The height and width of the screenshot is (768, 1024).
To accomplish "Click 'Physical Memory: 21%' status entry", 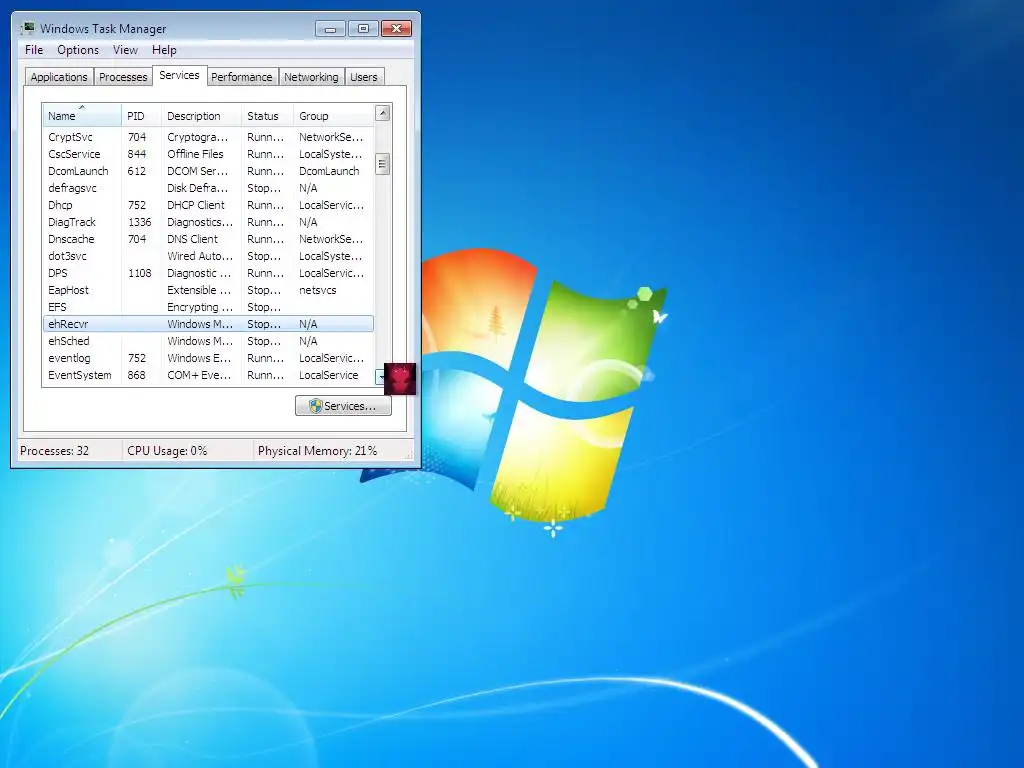I will point(317,451).
